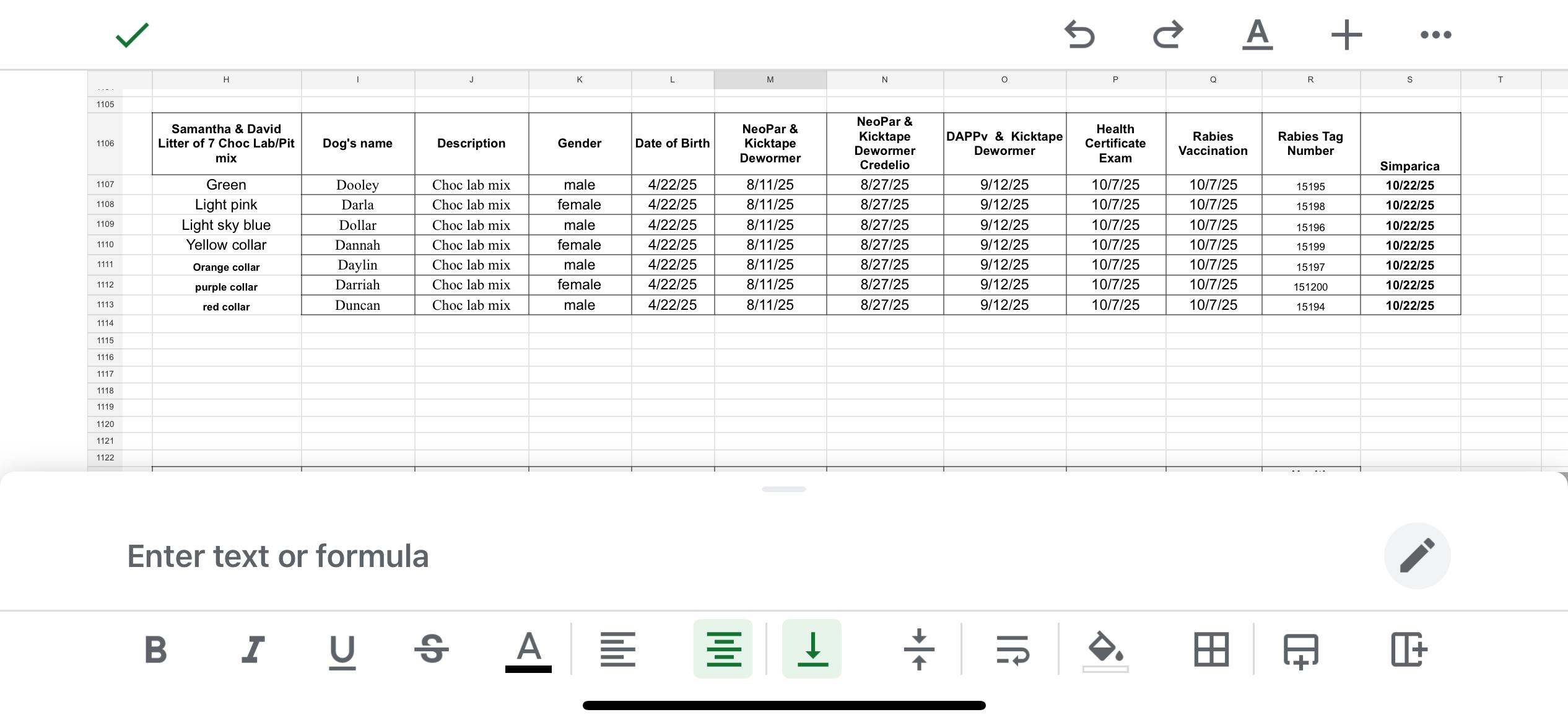This screenshot has width=1568, height=725.
Task: Select middle vertical alignment
Action: pos(919,649)
